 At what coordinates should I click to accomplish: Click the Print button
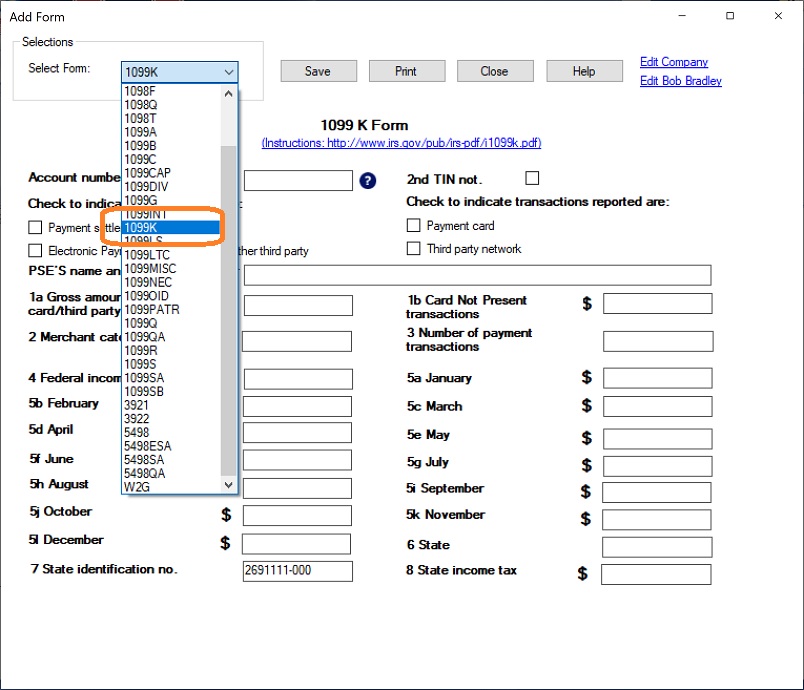point(406,72)
